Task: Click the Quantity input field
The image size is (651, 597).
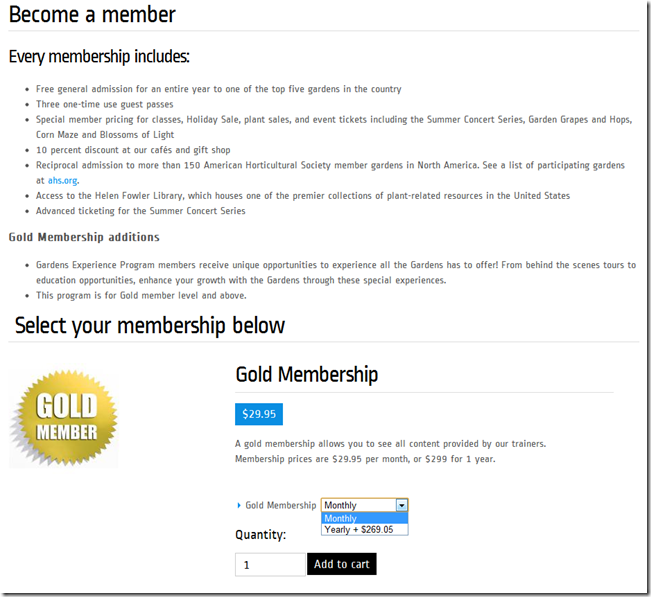Action: [270, 564]
